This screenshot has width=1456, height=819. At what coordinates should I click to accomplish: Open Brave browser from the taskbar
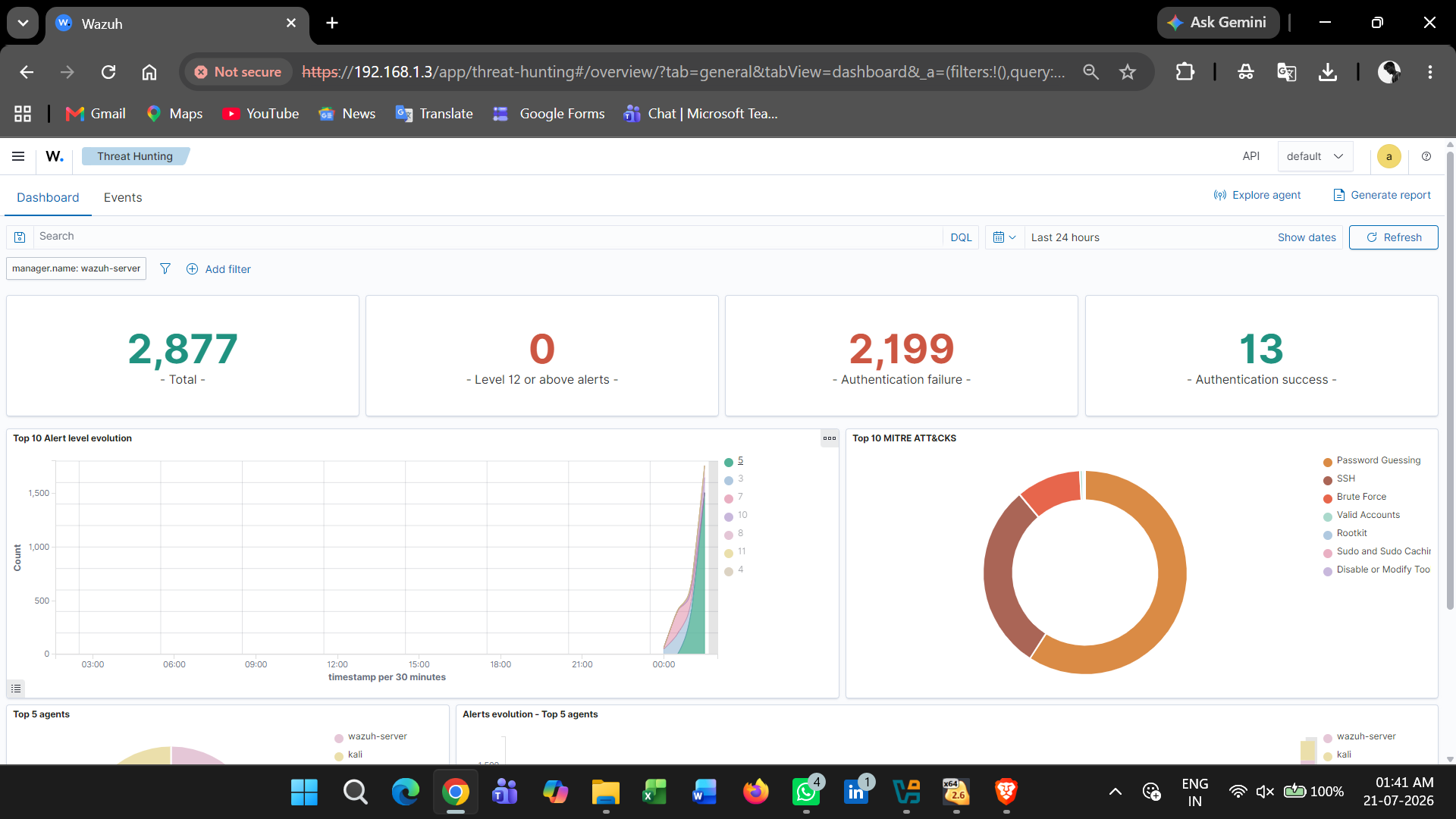1006,792
